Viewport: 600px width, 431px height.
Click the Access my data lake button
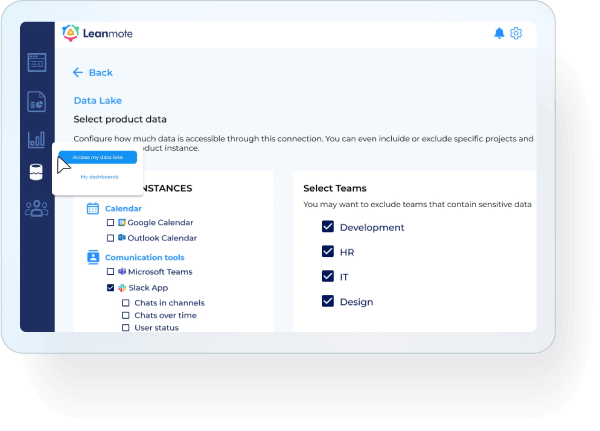98,157
